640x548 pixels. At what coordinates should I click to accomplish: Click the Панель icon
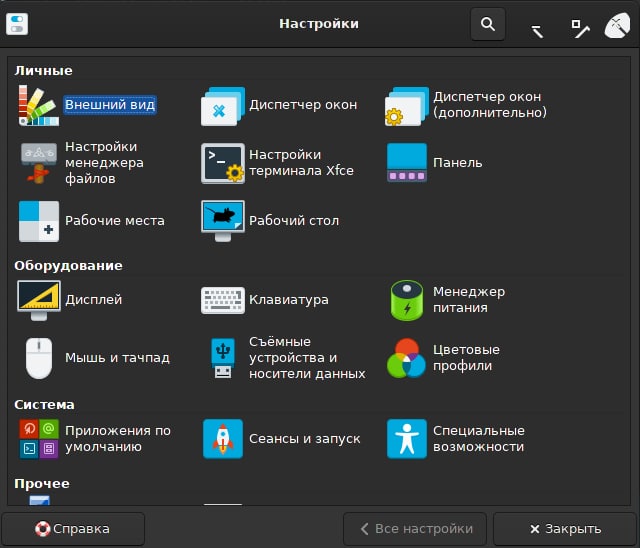tap(407, 162)
